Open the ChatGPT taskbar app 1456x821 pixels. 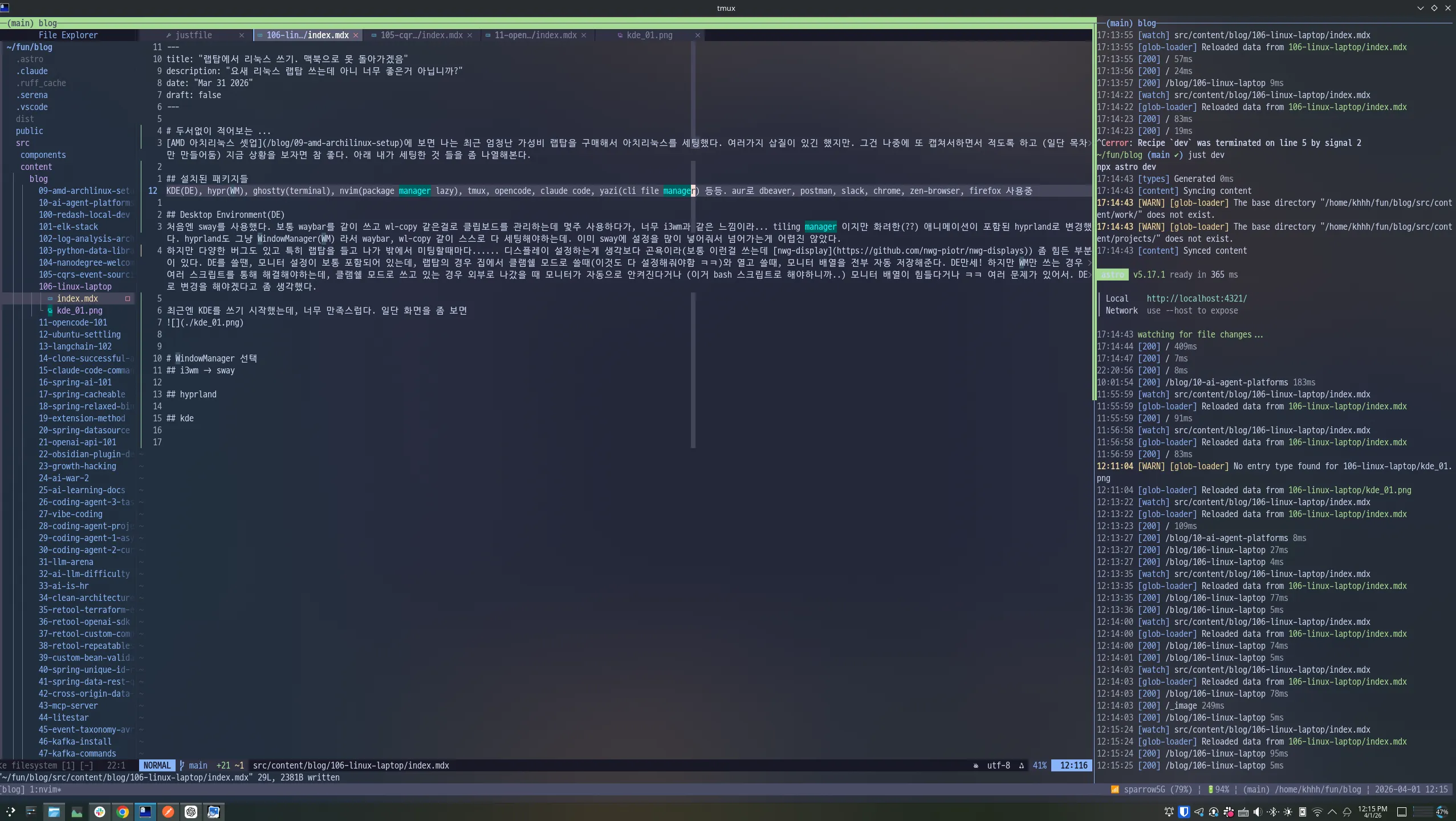tap(191, 812)
